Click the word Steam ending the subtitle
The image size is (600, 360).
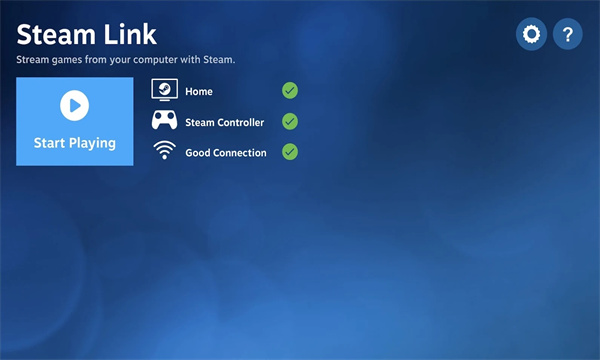tap(219, 60)
